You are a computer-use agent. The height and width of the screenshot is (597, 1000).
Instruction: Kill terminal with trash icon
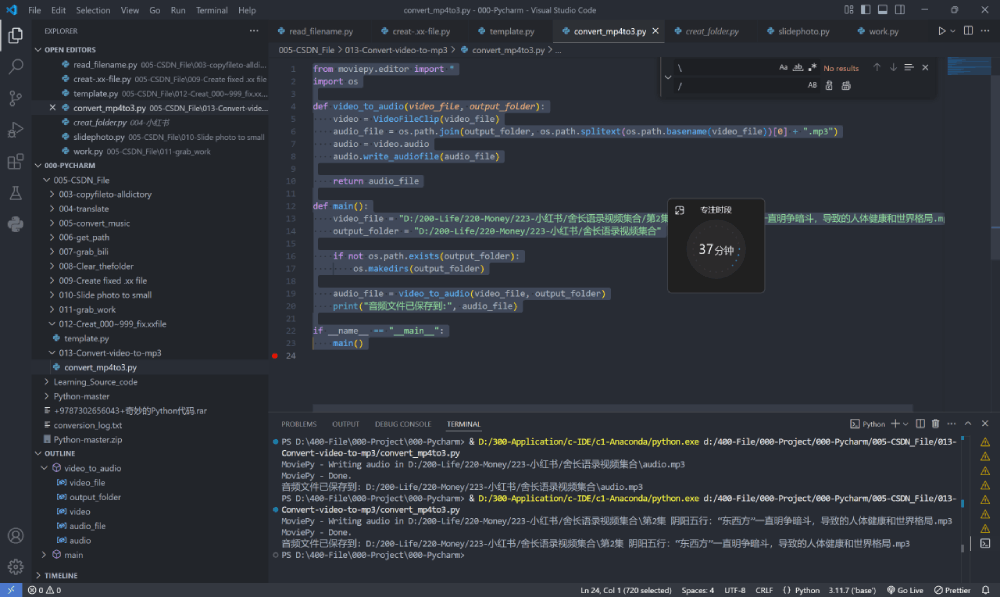tap(936, 424)
